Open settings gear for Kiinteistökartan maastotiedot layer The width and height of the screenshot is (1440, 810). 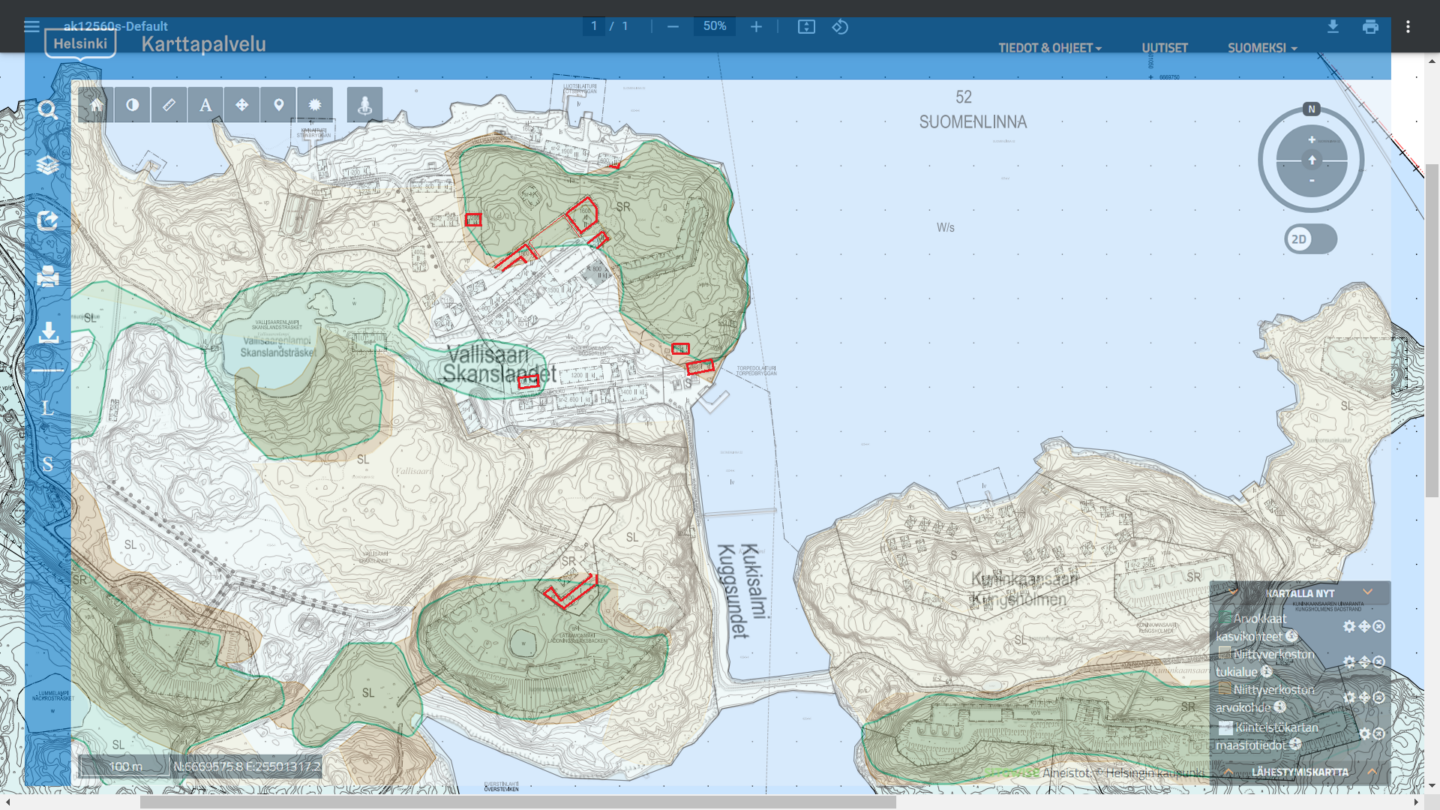(1364, 734)
